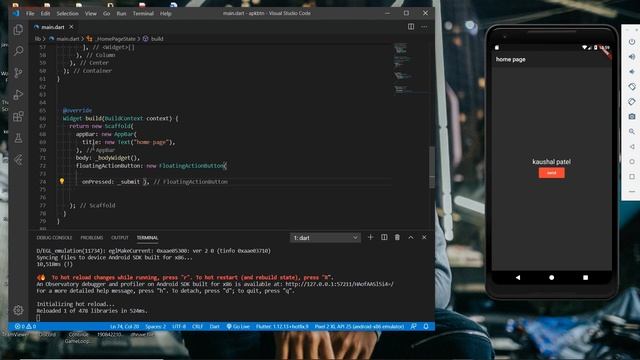Rotate emulator left

tap(632, 87)
